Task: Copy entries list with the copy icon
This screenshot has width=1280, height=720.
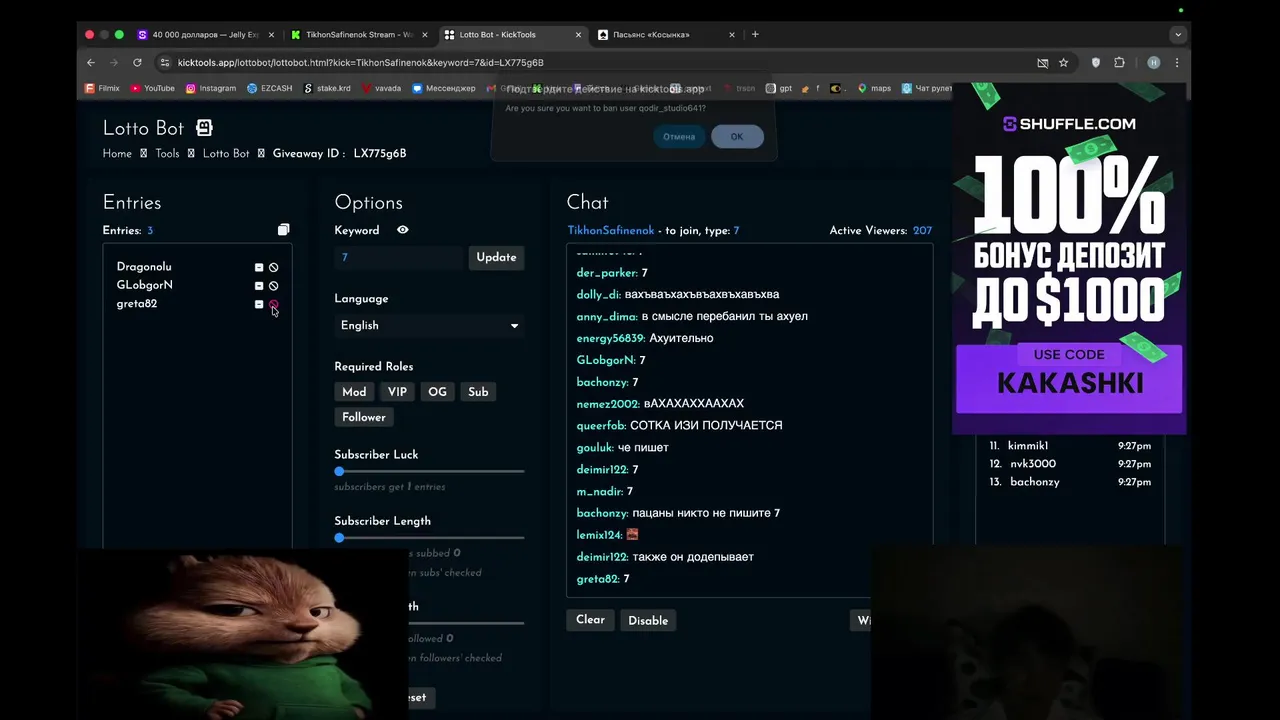Action: point(283,230)
